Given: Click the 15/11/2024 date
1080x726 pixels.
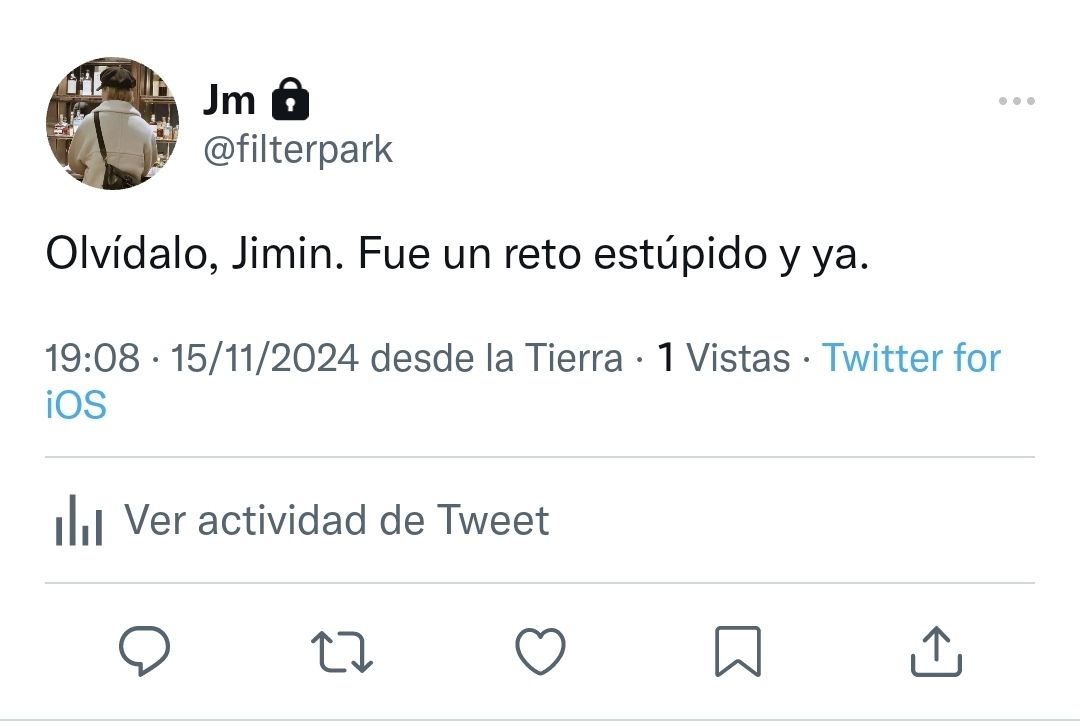Looking at the screenshot, I should [264, 358].
